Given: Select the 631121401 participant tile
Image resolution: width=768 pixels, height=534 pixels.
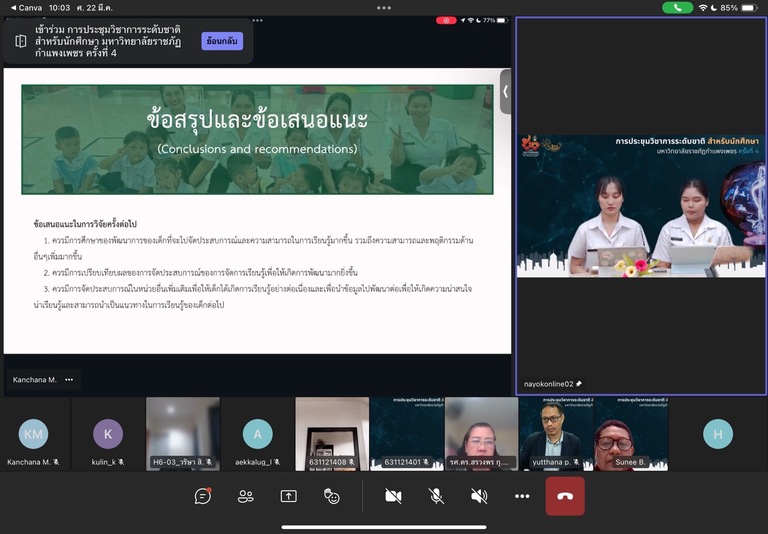Looking at the screenshot, I should 407,434.
